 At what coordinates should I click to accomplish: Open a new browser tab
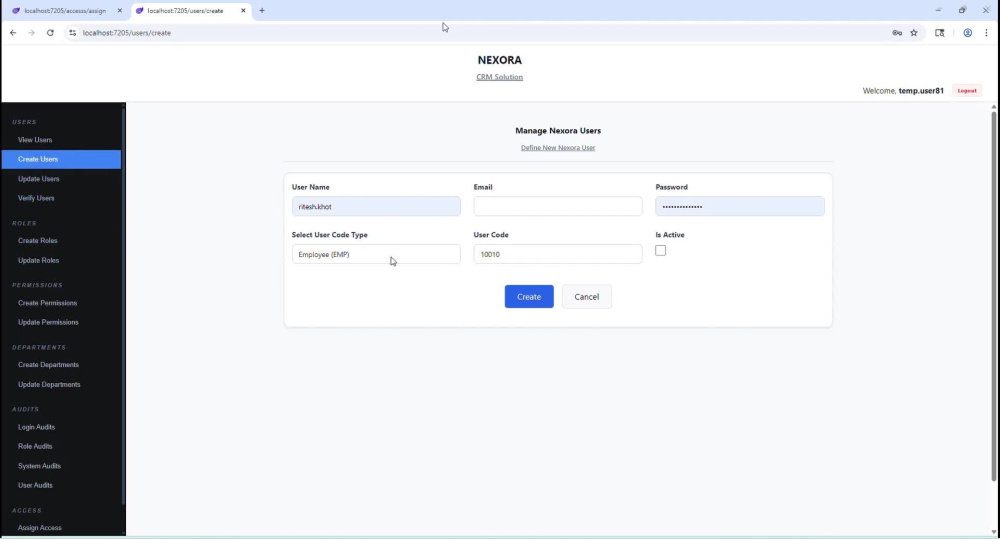261,10
